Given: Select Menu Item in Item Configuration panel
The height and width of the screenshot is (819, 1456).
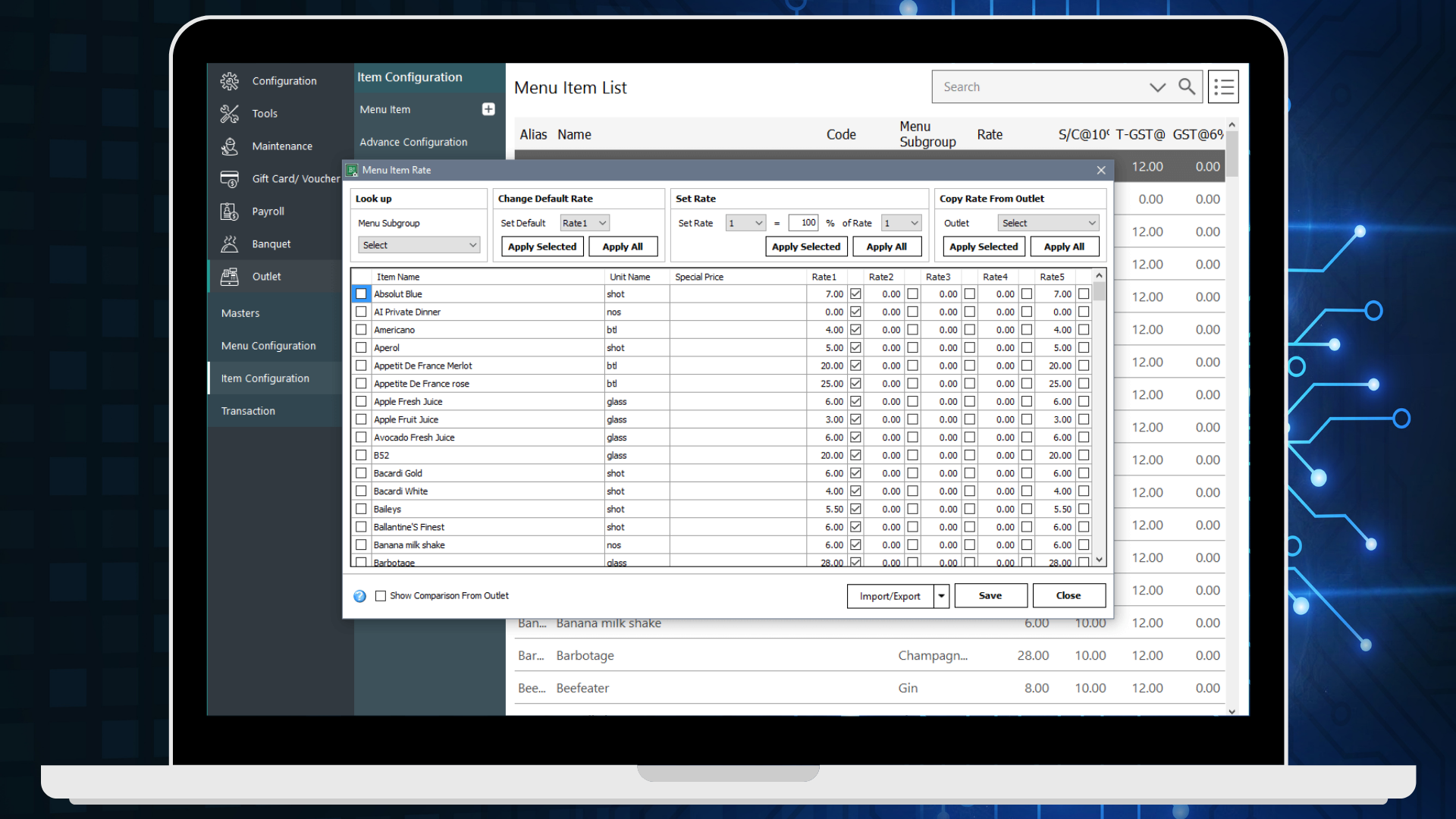Looking at the screenshot, I should click(x=384, y=109).
